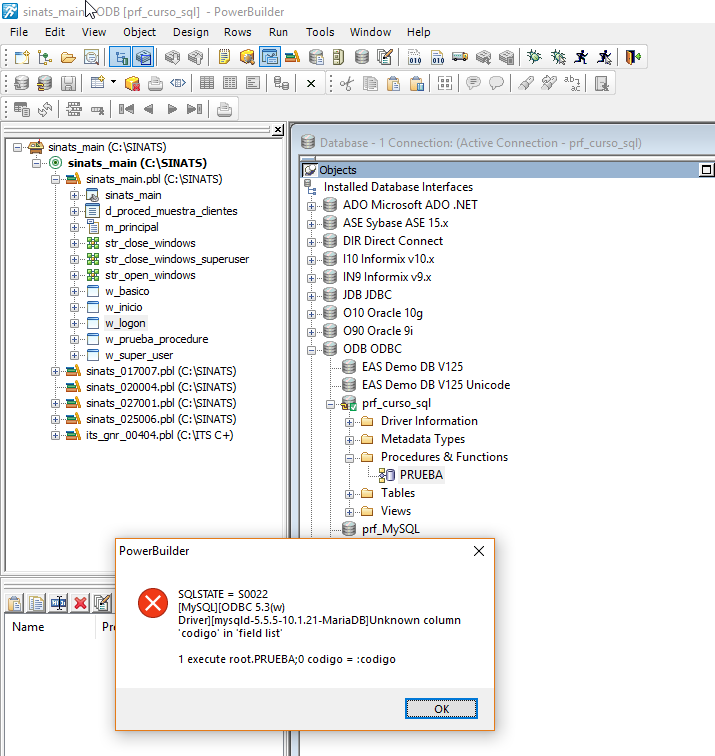Select w_prueba_procedure in system tree
715x756 pixels.
(156, 339)
